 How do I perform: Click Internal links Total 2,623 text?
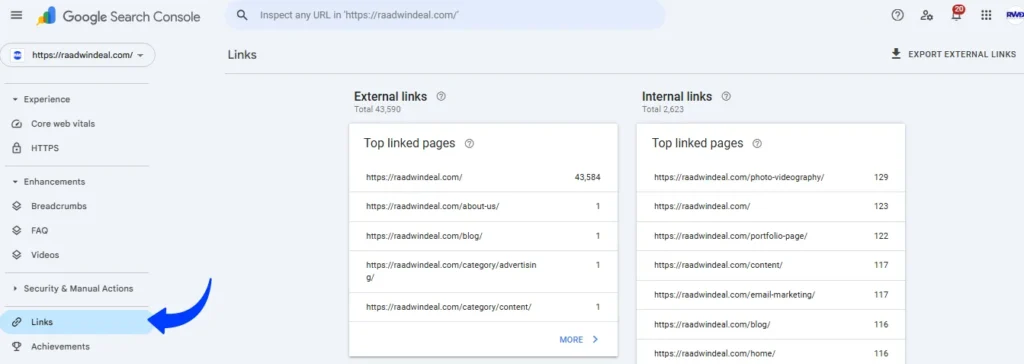[663, 109]
